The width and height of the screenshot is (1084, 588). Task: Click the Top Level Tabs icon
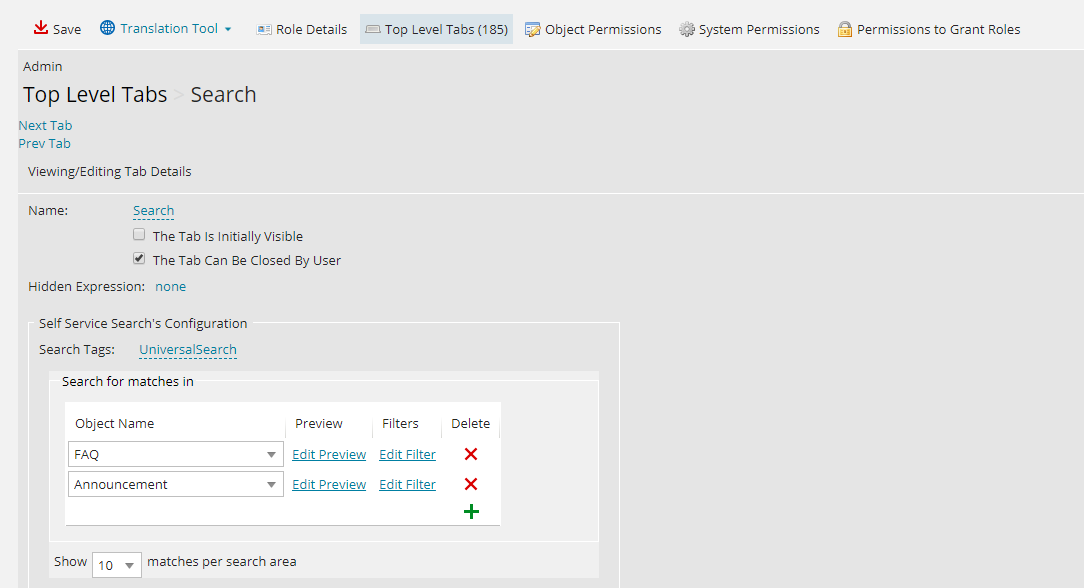pos(375,29)
